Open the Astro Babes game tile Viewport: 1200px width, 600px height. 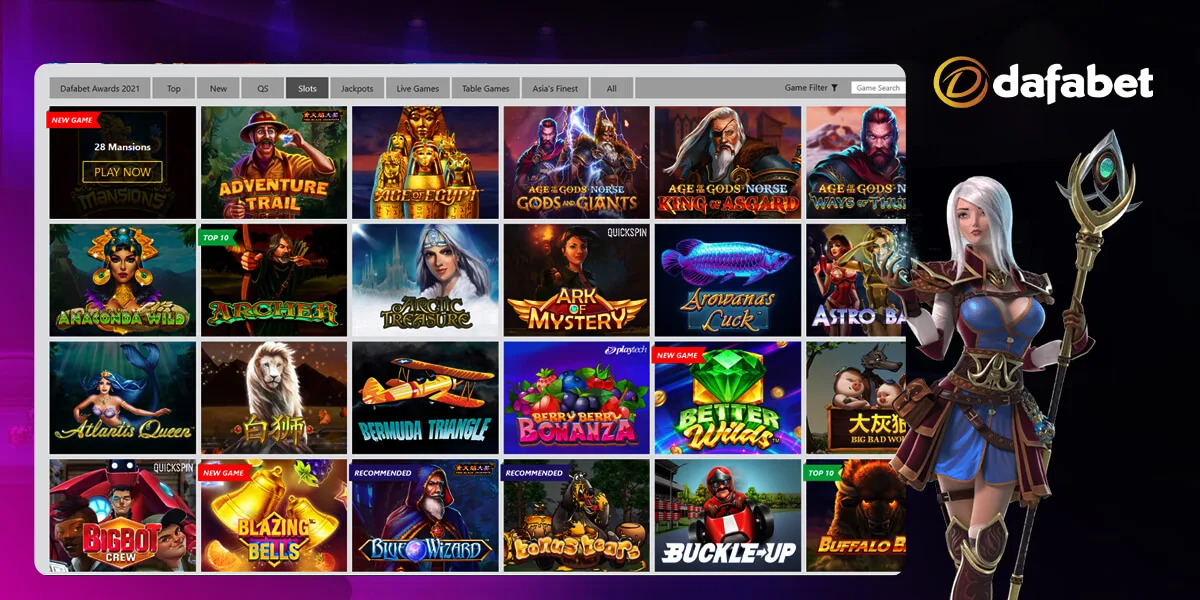[x=856, y=280]
